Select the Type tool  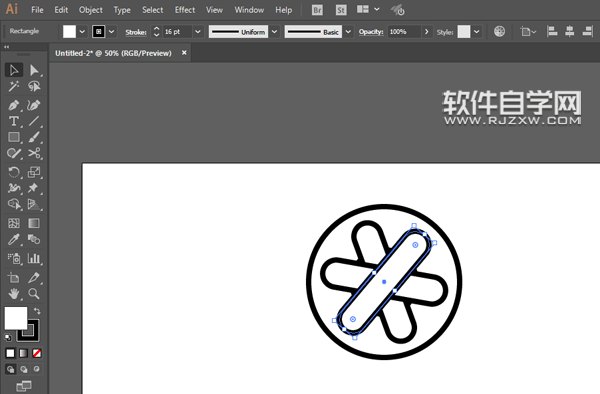coord(14,121)
